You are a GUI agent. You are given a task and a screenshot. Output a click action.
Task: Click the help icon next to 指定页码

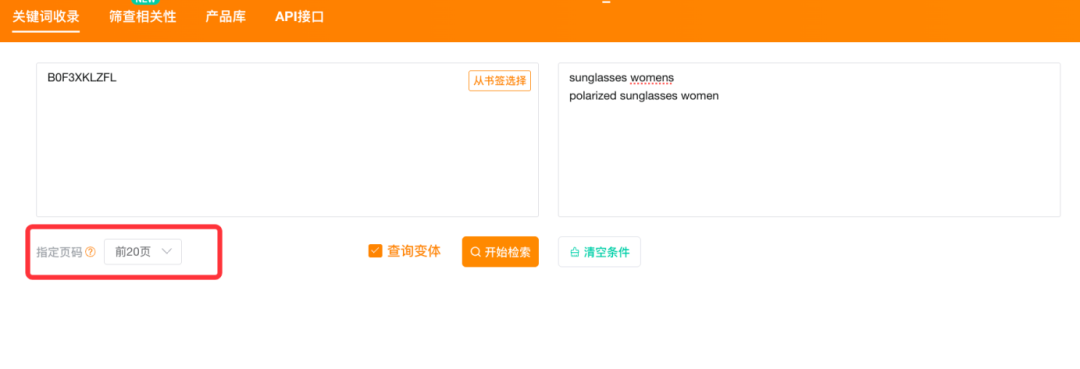(90, 253)
